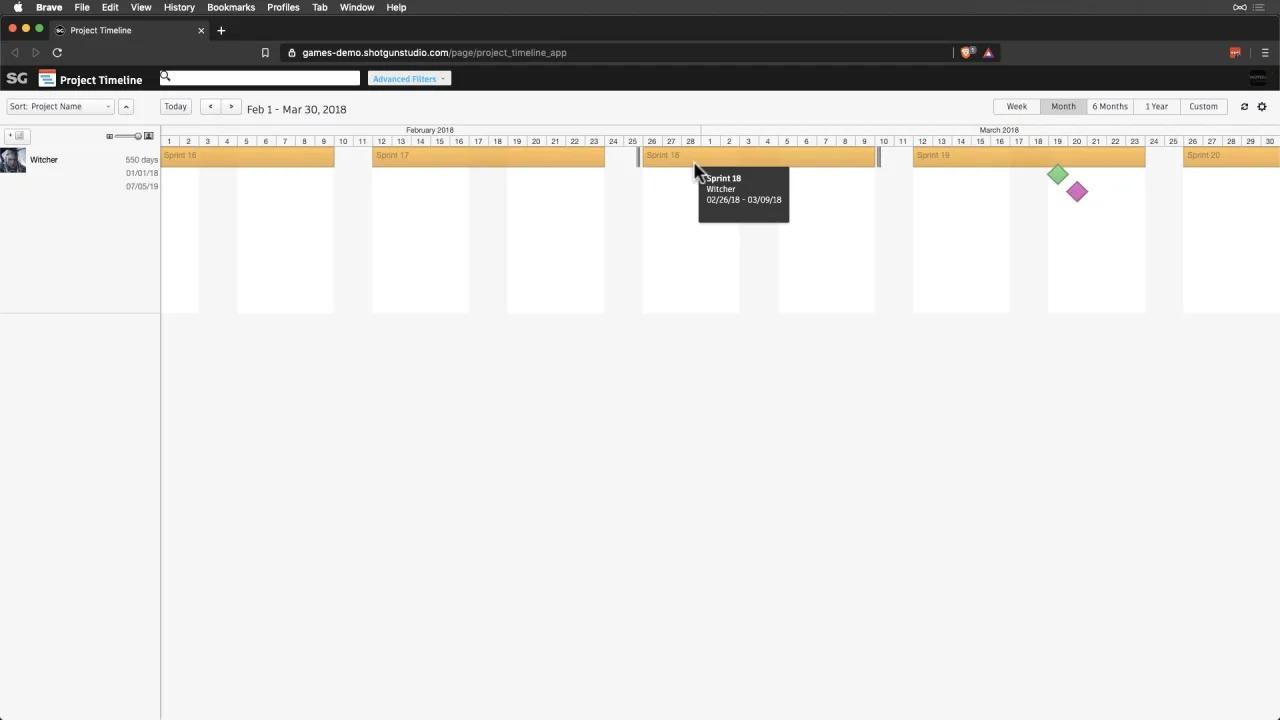This screenshot has height=720, width=1280.
Task: Click the add project button
Action: 16,136
